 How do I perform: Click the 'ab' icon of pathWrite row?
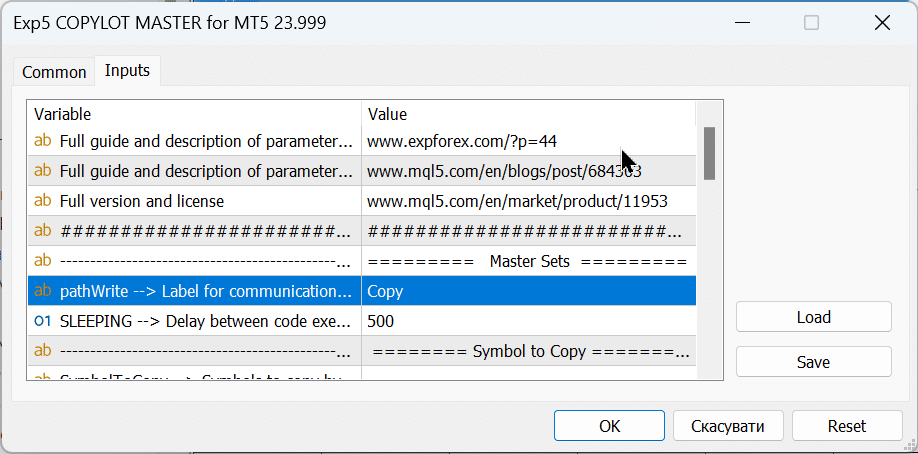click(x=43, y=291)
